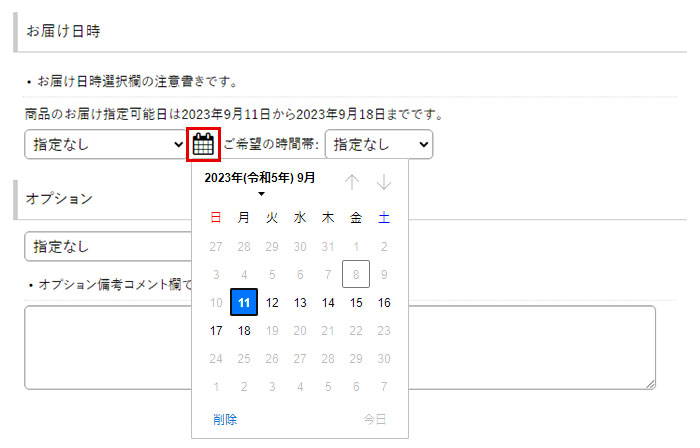Open the calendar date picker icon
The image size is (700, 448).
point(204,145)
